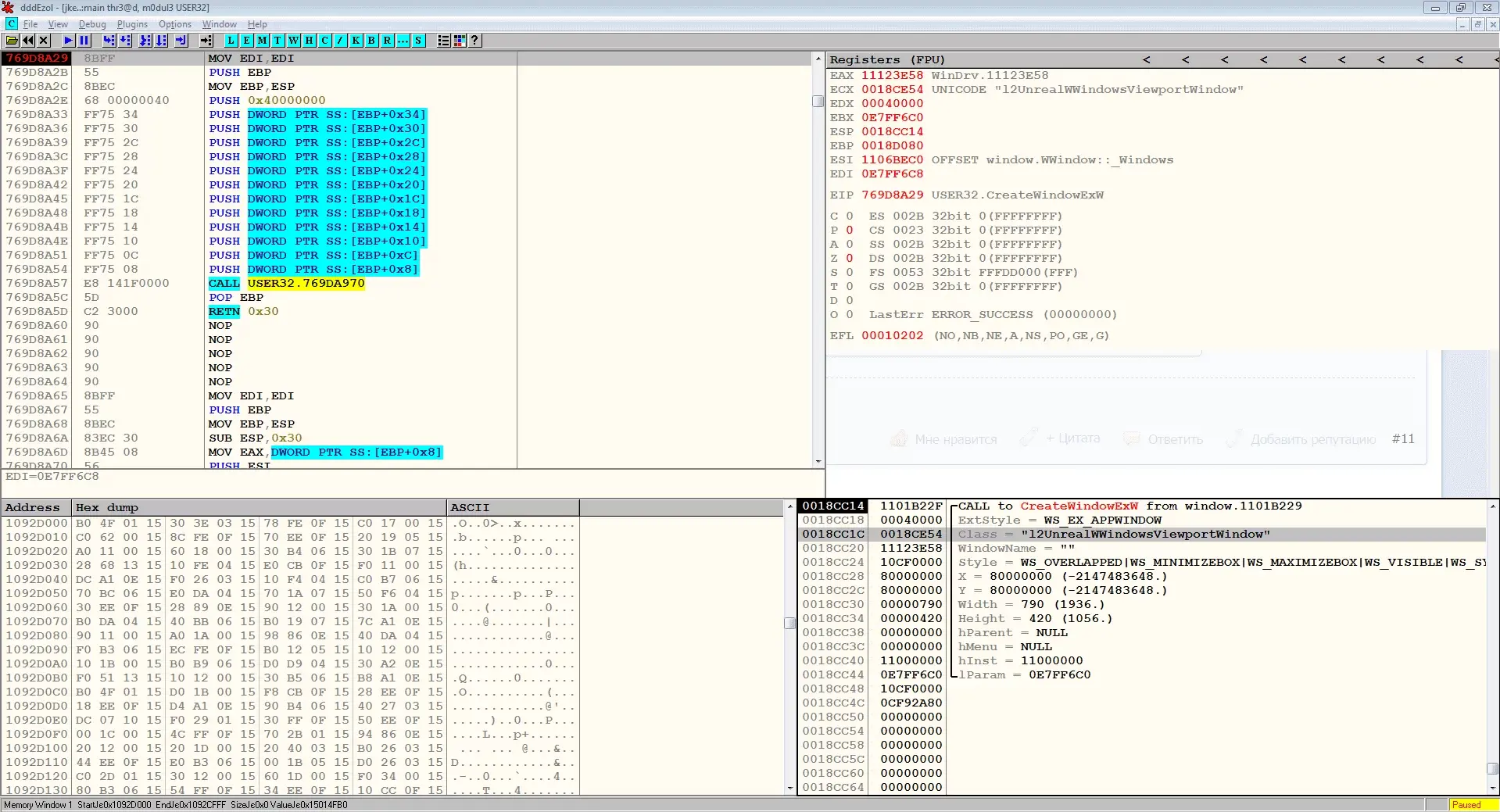
Task: Select the disassembly line at address 769D8A29
Action: pos(406,59)
